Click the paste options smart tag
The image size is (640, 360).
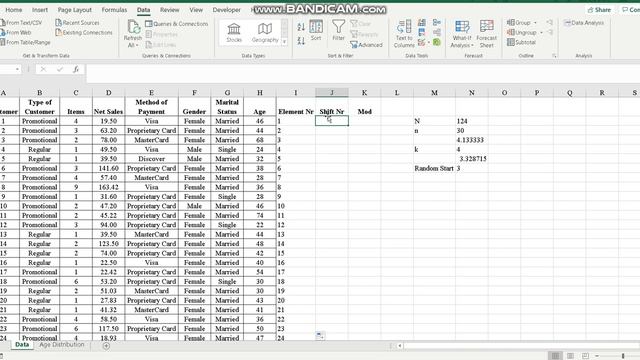coord(320,336)
